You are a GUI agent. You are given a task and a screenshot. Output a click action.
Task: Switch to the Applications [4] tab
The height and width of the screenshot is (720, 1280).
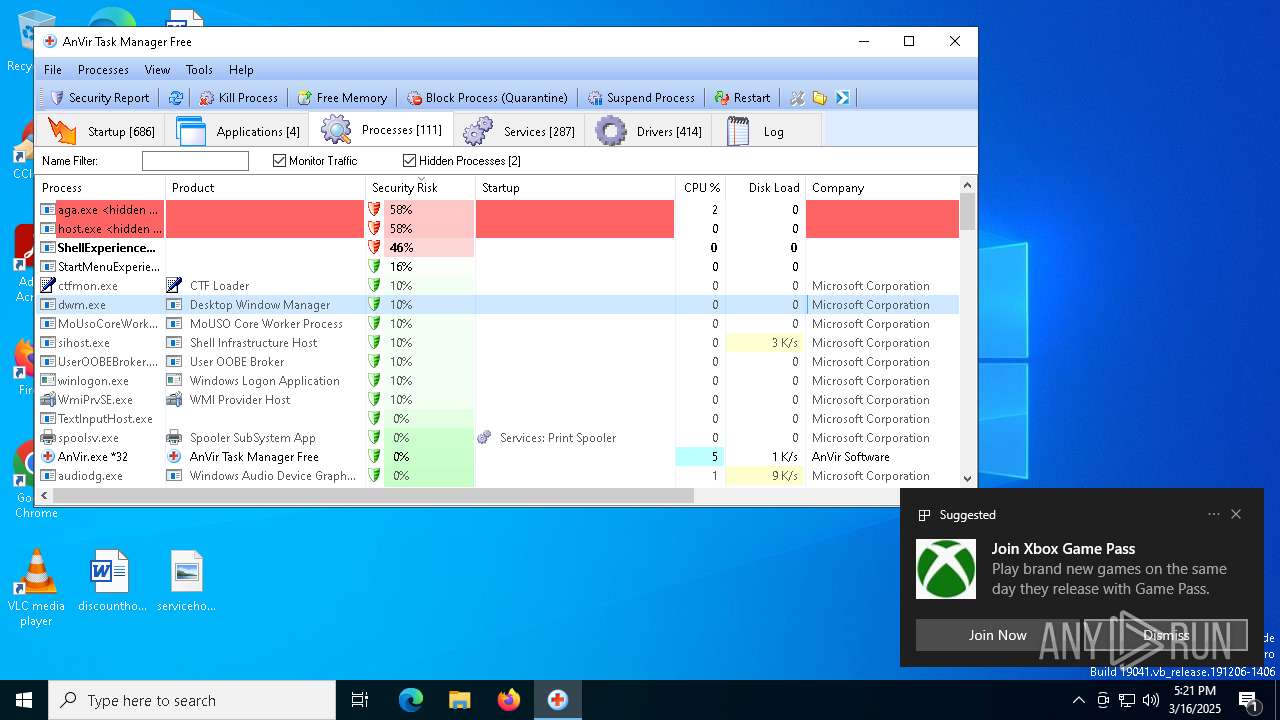237,131
